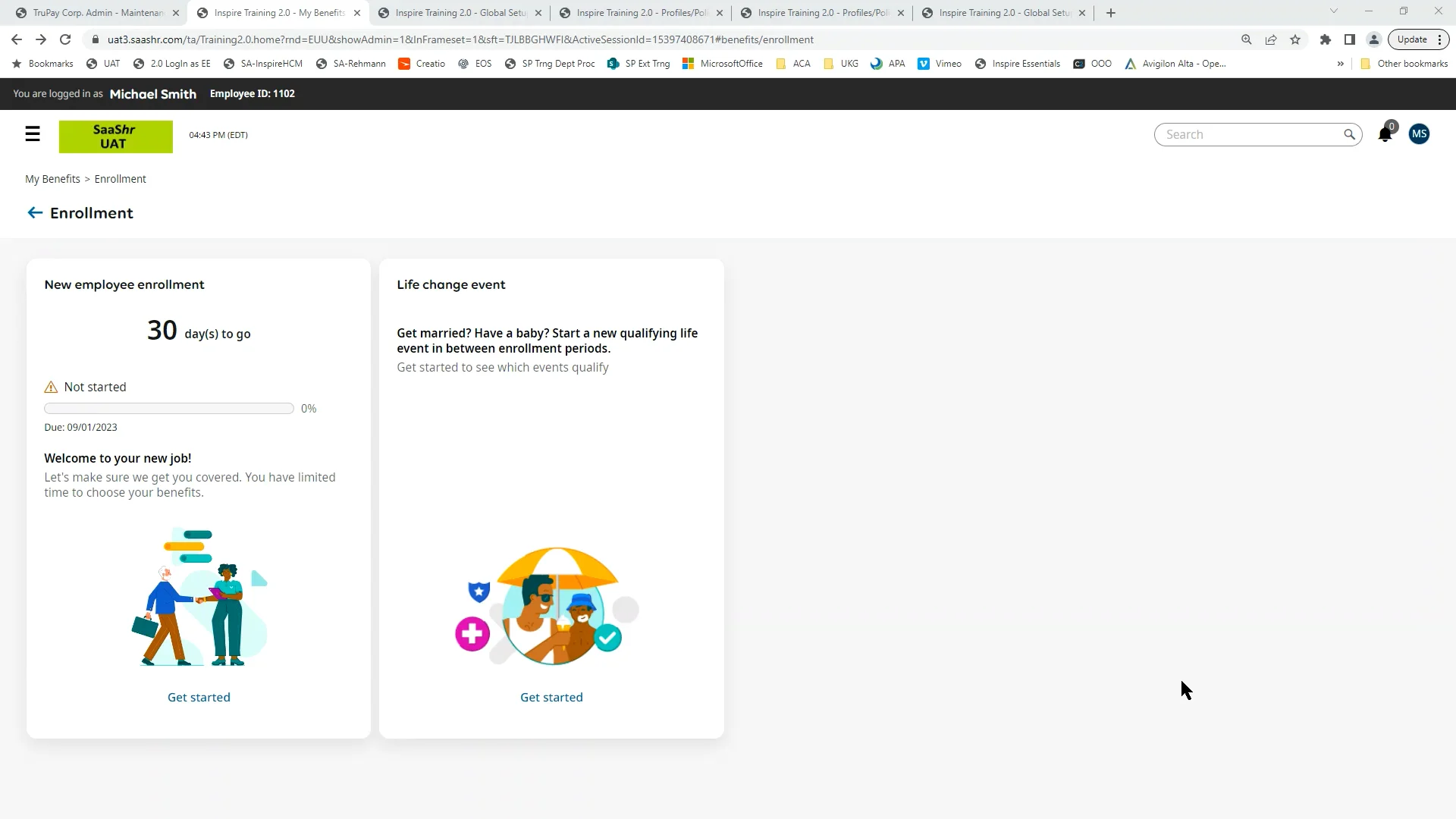Image resolution: width=1456 pixels, height=819 pixels.
Task: Open a new browser tab
Action: [1111, 13]
